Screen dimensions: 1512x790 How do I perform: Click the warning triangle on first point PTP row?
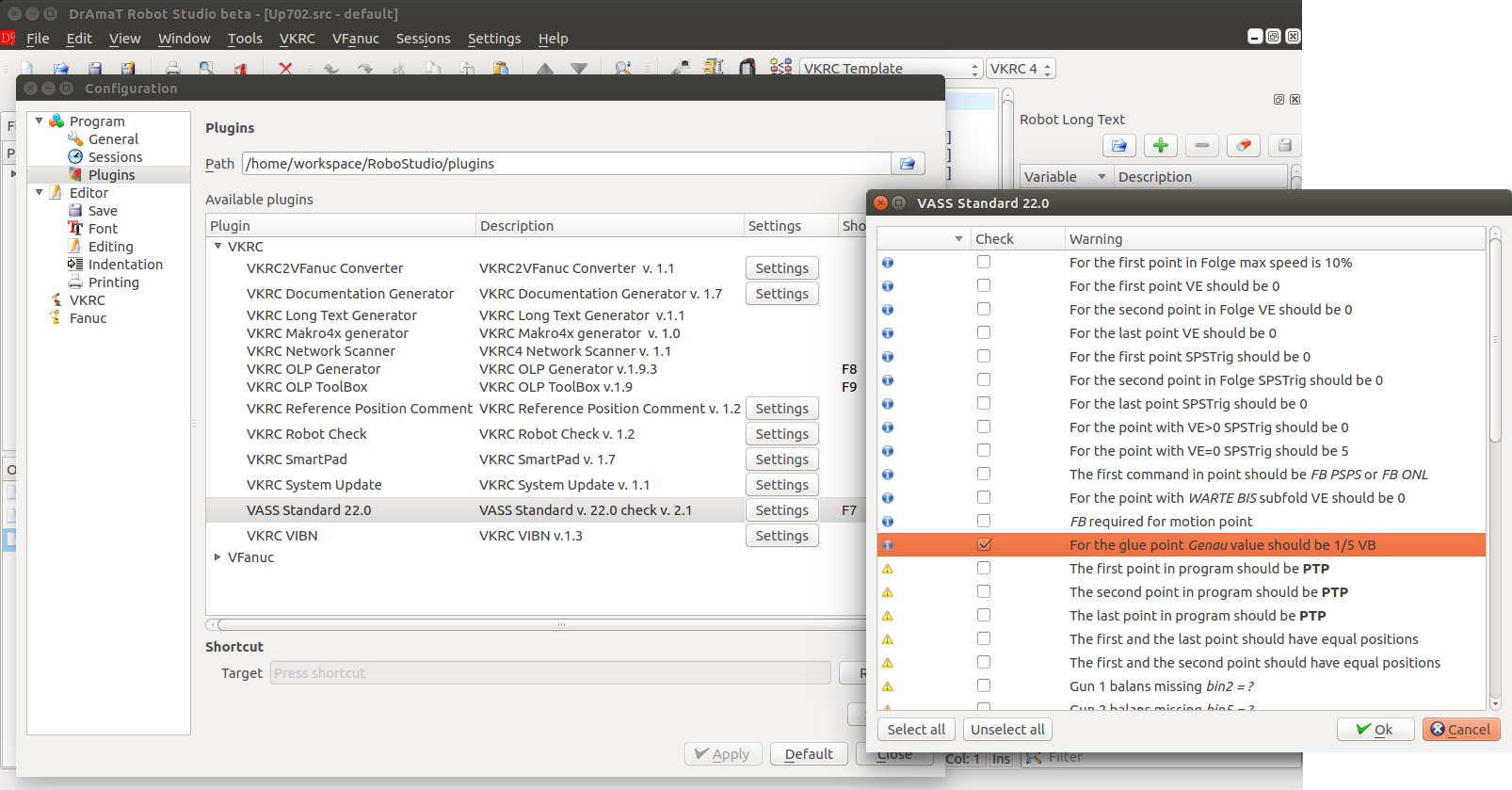(x=887, y=569)
